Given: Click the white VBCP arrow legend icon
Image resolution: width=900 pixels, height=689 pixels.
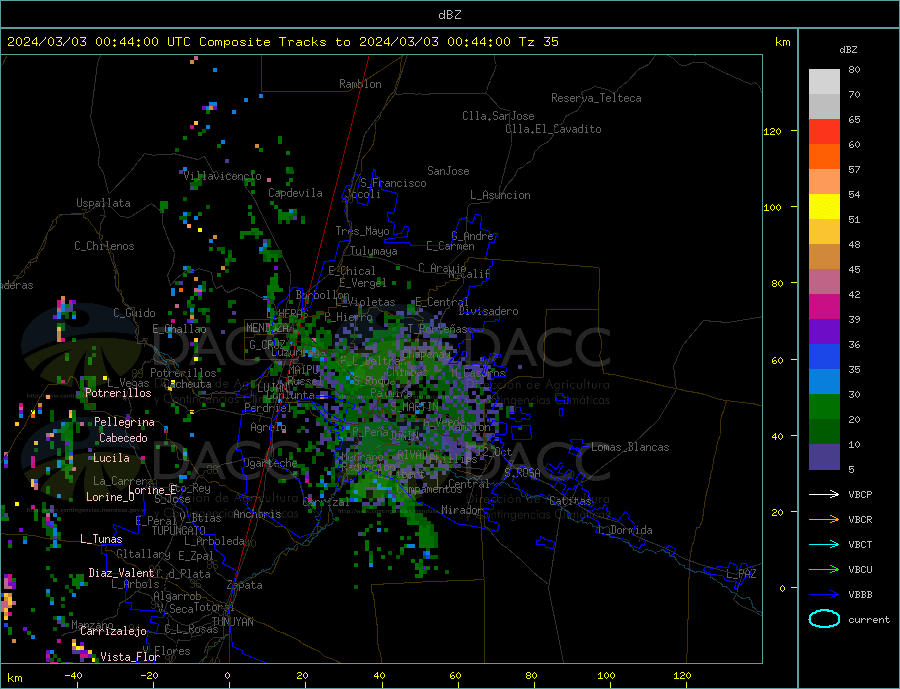Looking at the screenshot, I should [x=824, y=494].
